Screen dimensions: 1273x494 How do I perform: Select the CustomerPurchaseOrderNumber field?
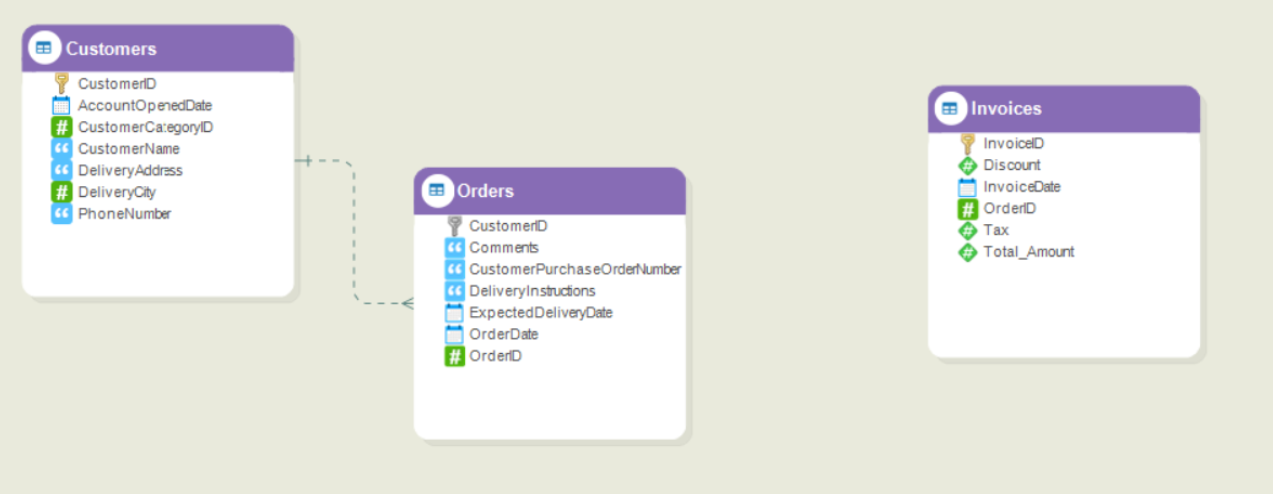coord(576,269)
